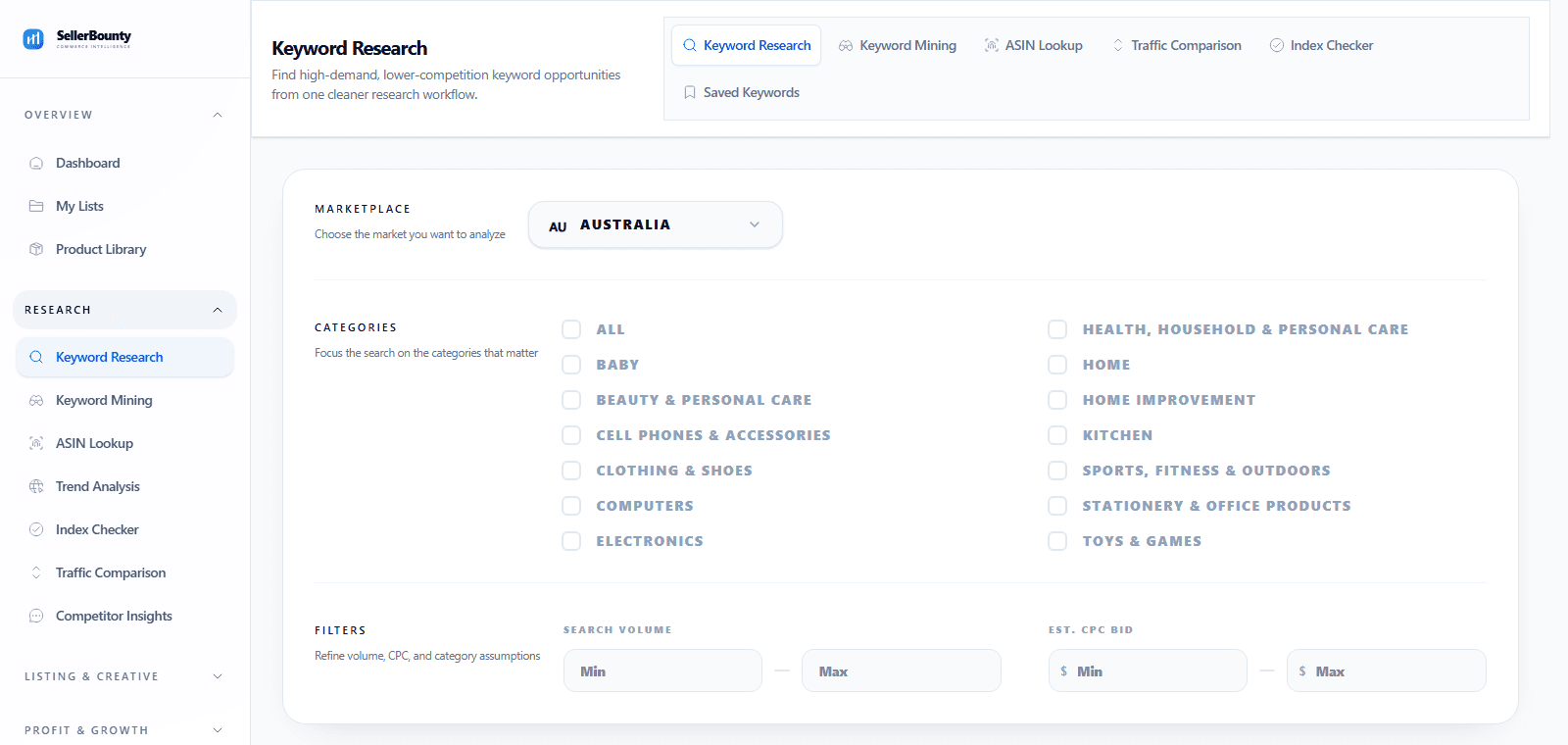Click the Index Checker checkmark icon in sidebar
This screenshot has height=745, width=1568.
(x=36, y=530)
